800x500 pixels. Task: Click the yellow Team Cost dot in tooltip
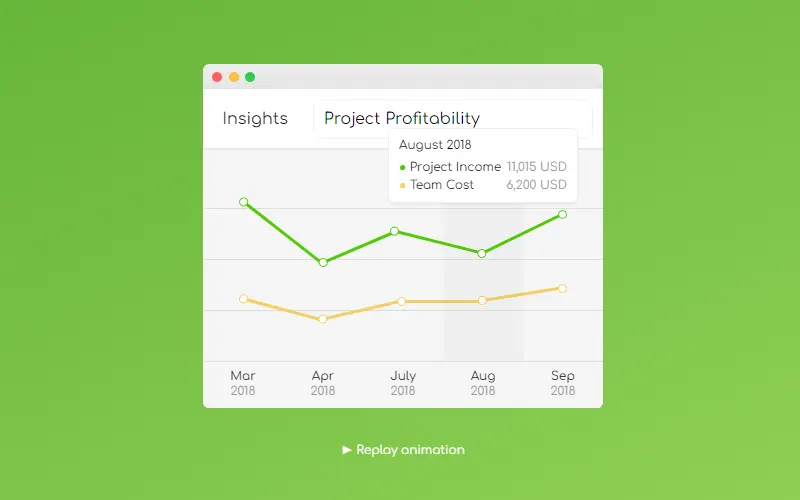tap(403, 185)
